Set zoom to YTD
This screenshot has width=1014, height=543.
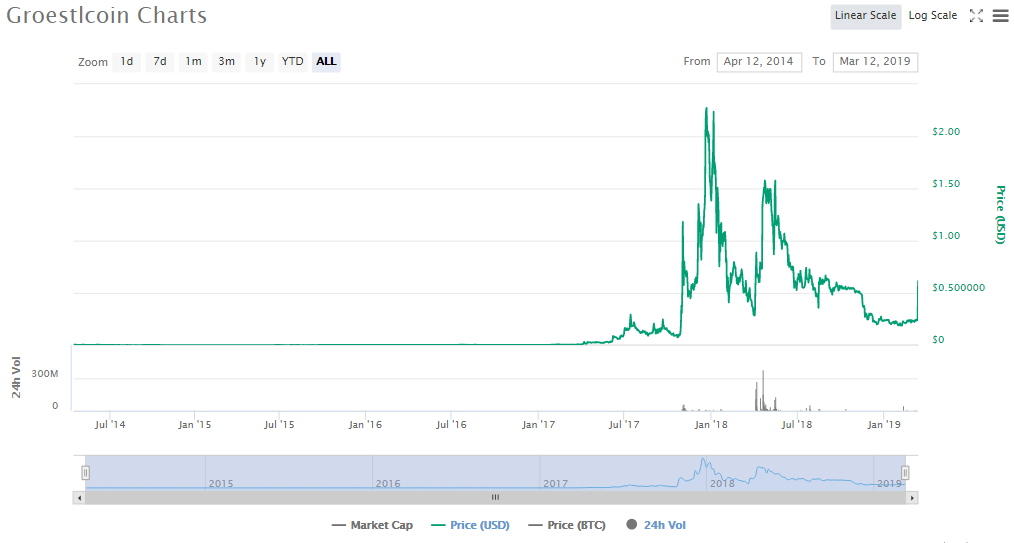click(292, 61)
